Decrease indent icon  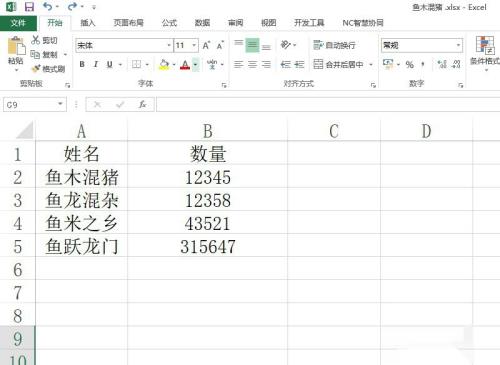coord(286,64)
